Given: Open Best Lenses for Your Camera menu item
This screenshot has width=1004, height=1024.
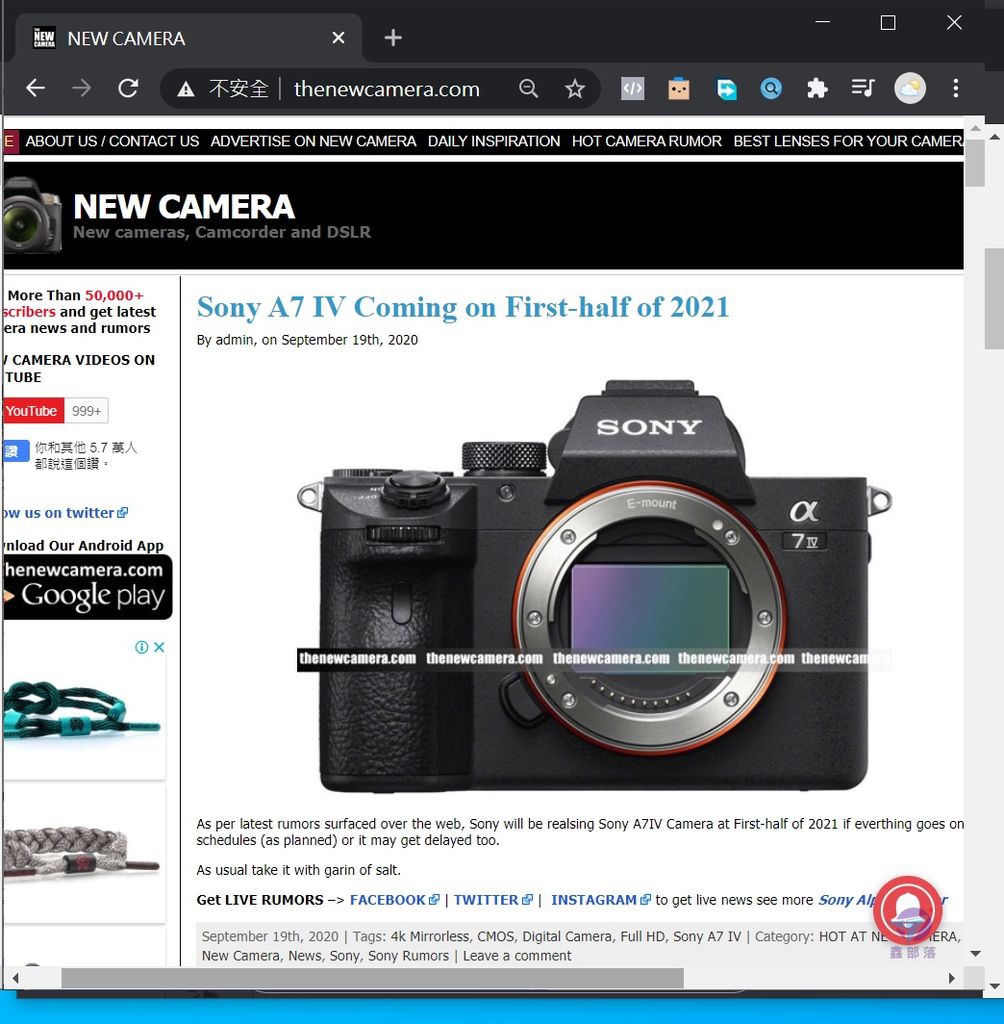Looking at the screenshot, I should pyautogui.click(x=848, y=141).
